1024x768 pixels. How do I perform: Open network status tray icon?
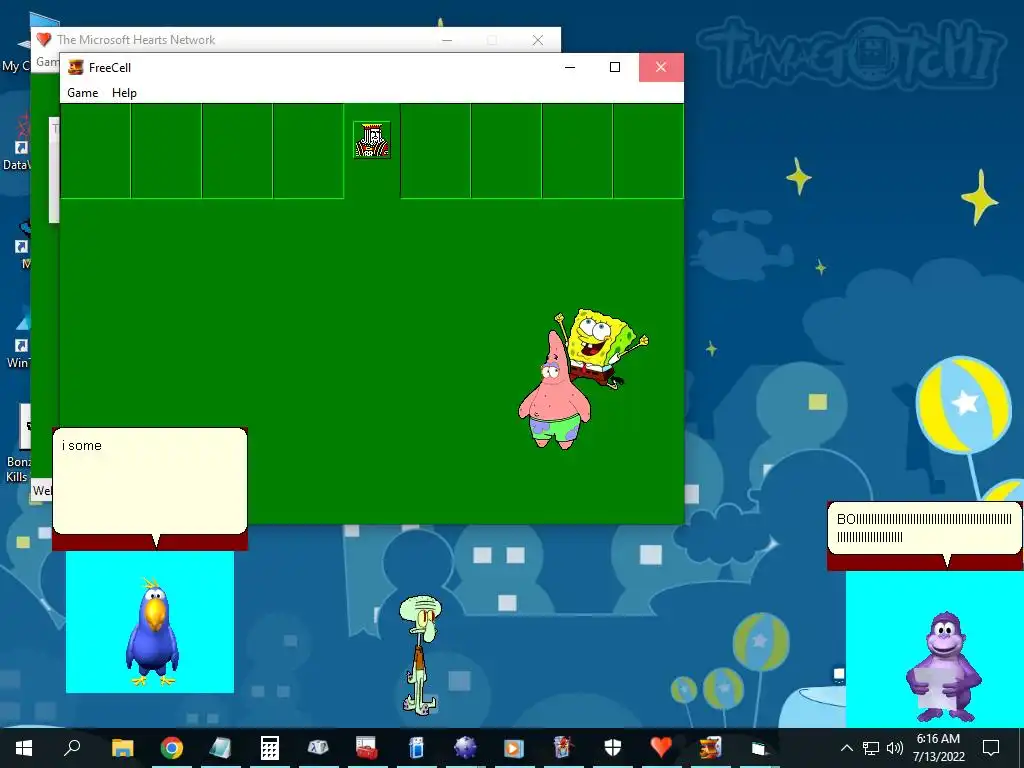coord(871,748)
